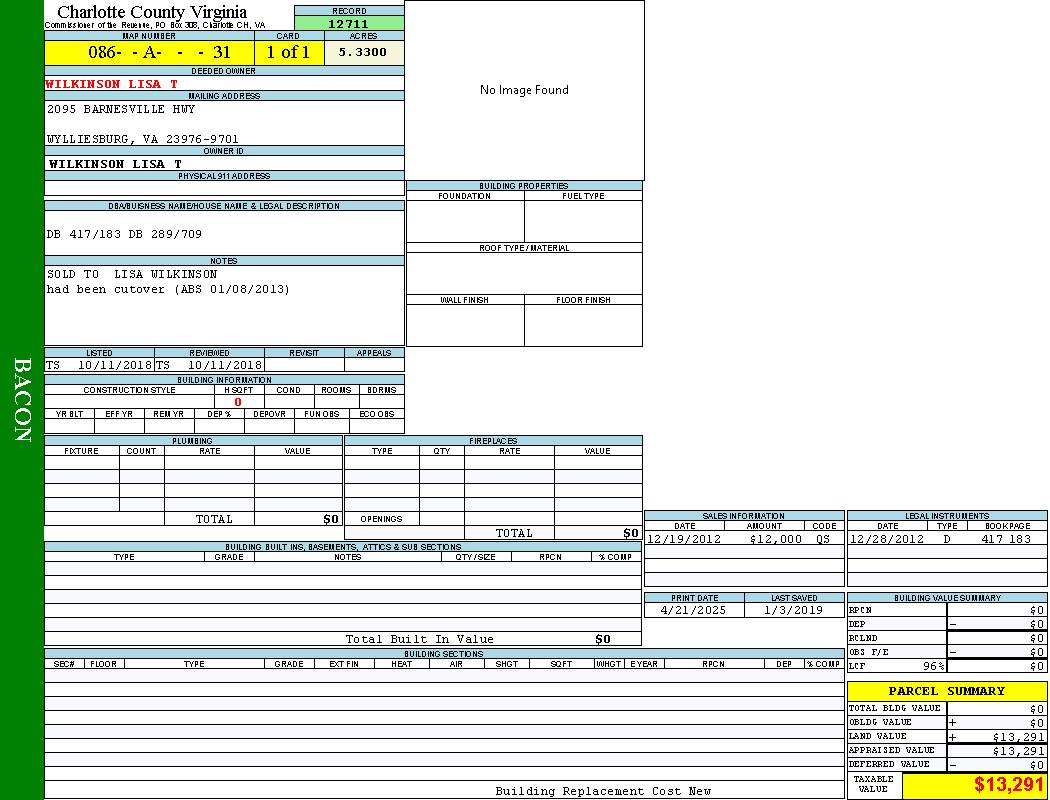Click the legal instrument date 12/28/2012

pos(887,539)
